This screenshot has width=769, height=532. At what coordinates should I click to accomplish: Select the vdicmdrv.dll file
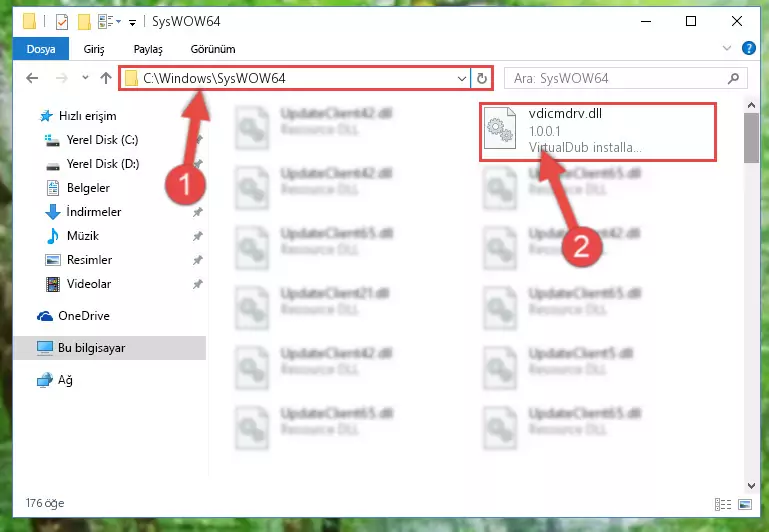(598, 131)
